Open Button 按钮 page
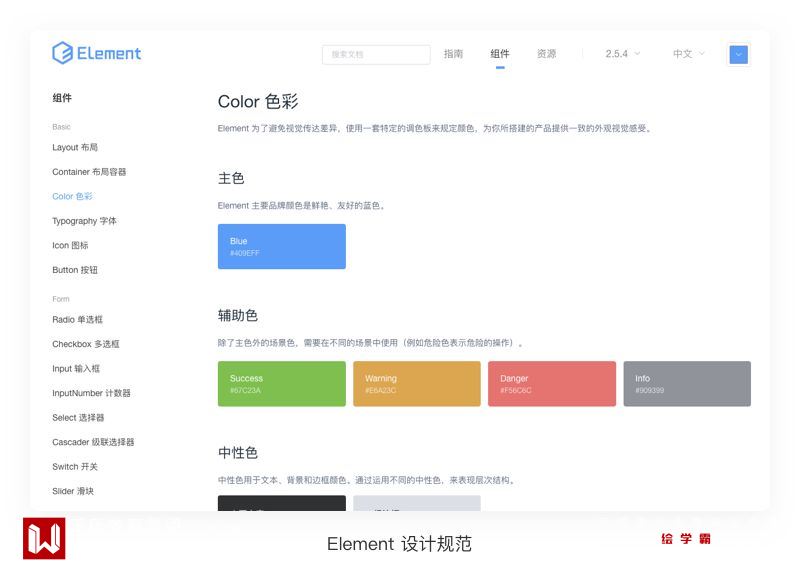 (75, 270)
